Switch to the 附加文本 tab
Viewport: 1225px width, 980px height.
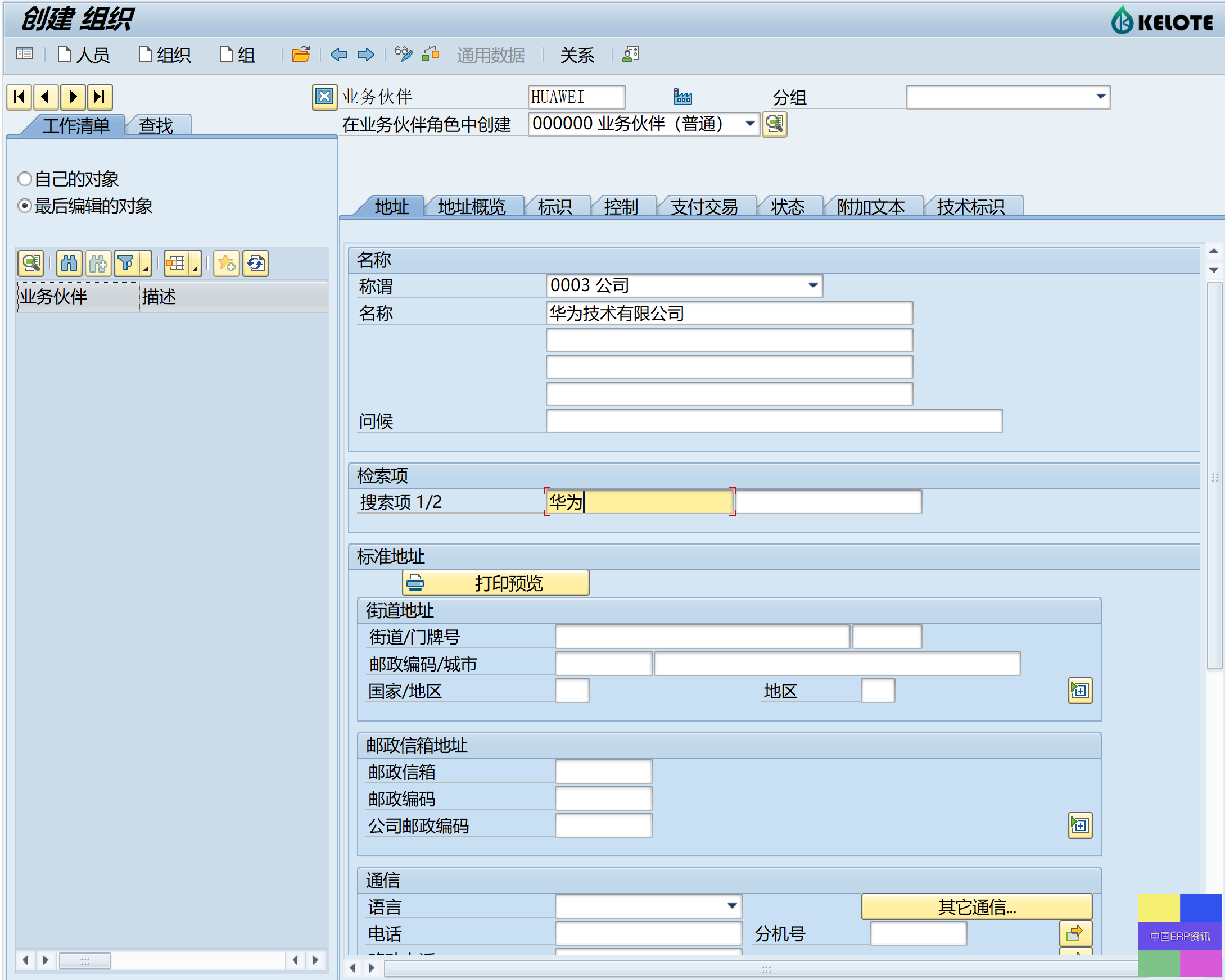[870, 207]
